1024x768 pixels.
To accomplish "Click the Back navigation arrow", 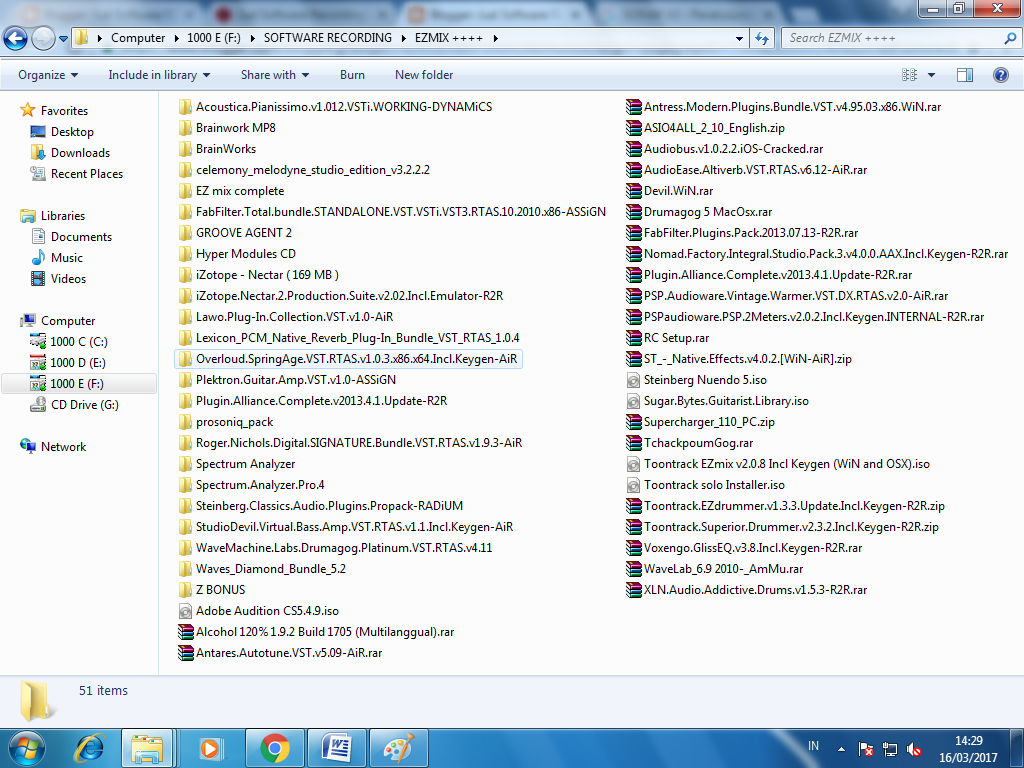I will click(x=16, y=39).
